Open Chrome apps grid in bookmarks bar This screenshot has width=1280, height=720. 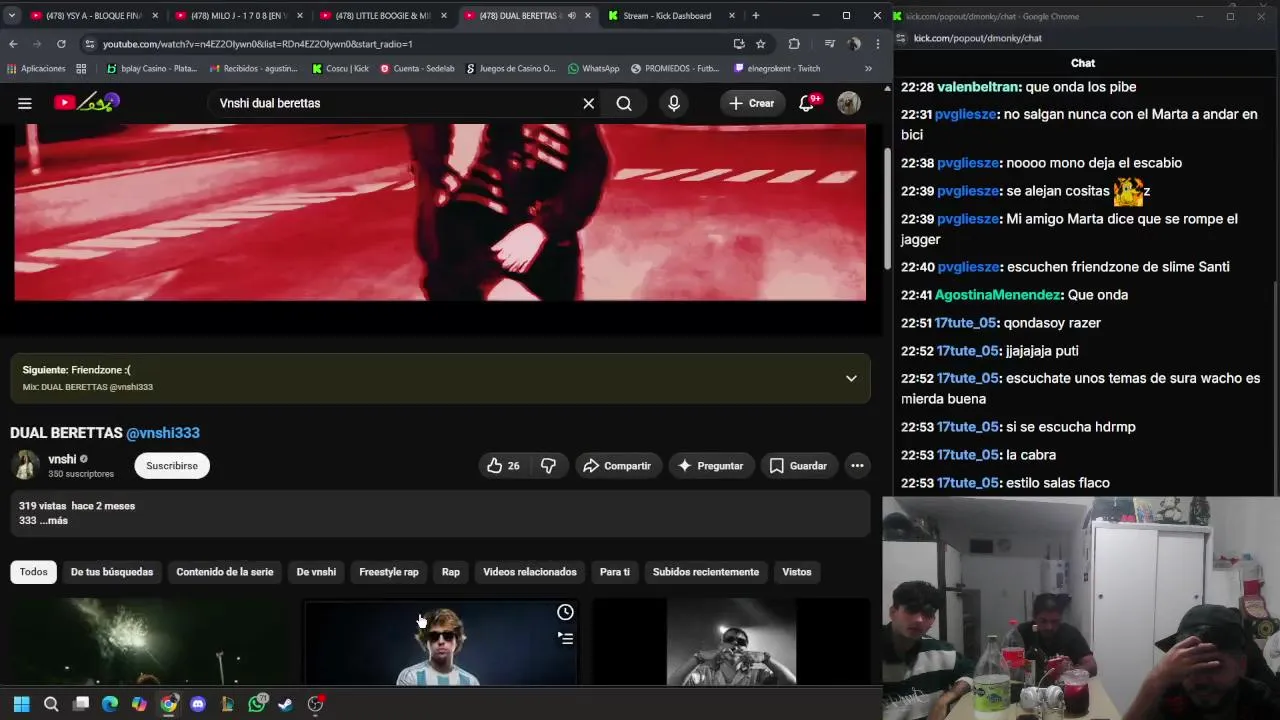81,69
